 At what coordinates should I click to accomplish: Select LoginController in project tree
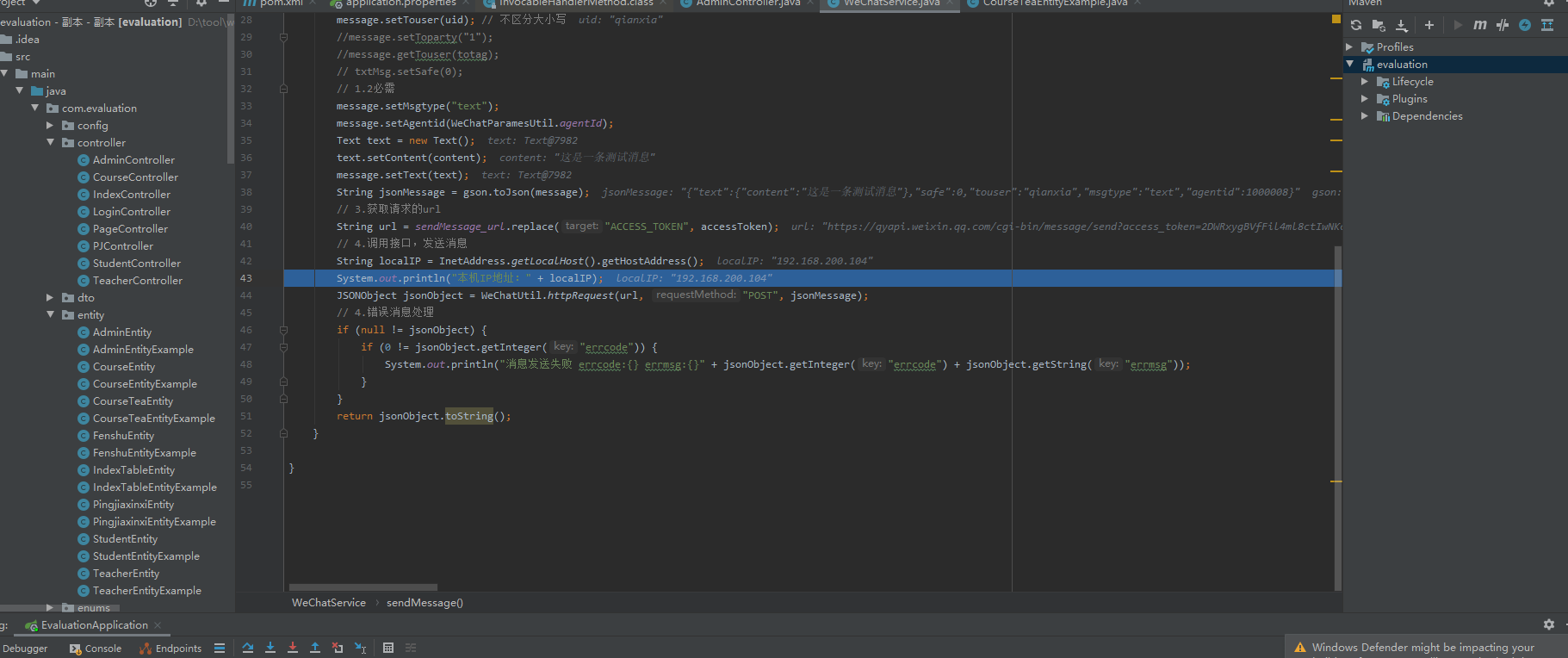coord(124,212)
